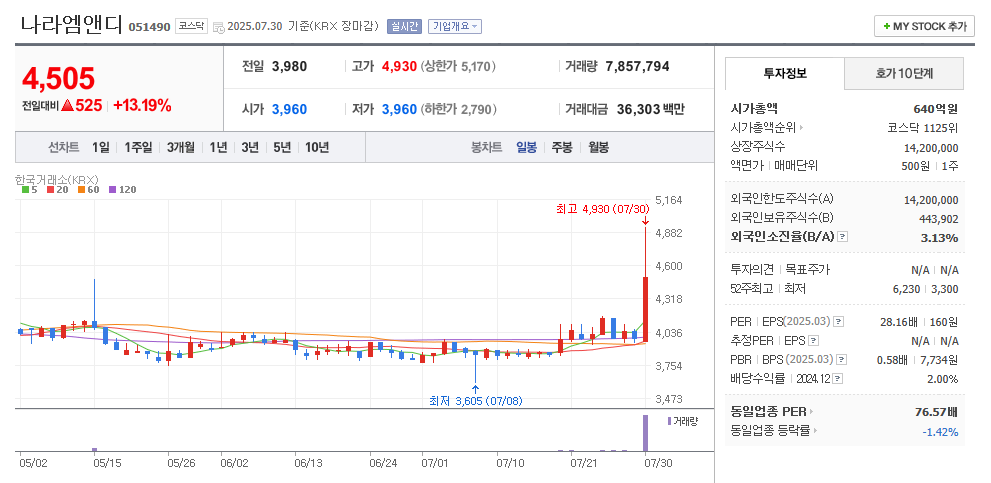
Task: Click the 상장주식수 value 14,200,000
Action: click(932, 148)
